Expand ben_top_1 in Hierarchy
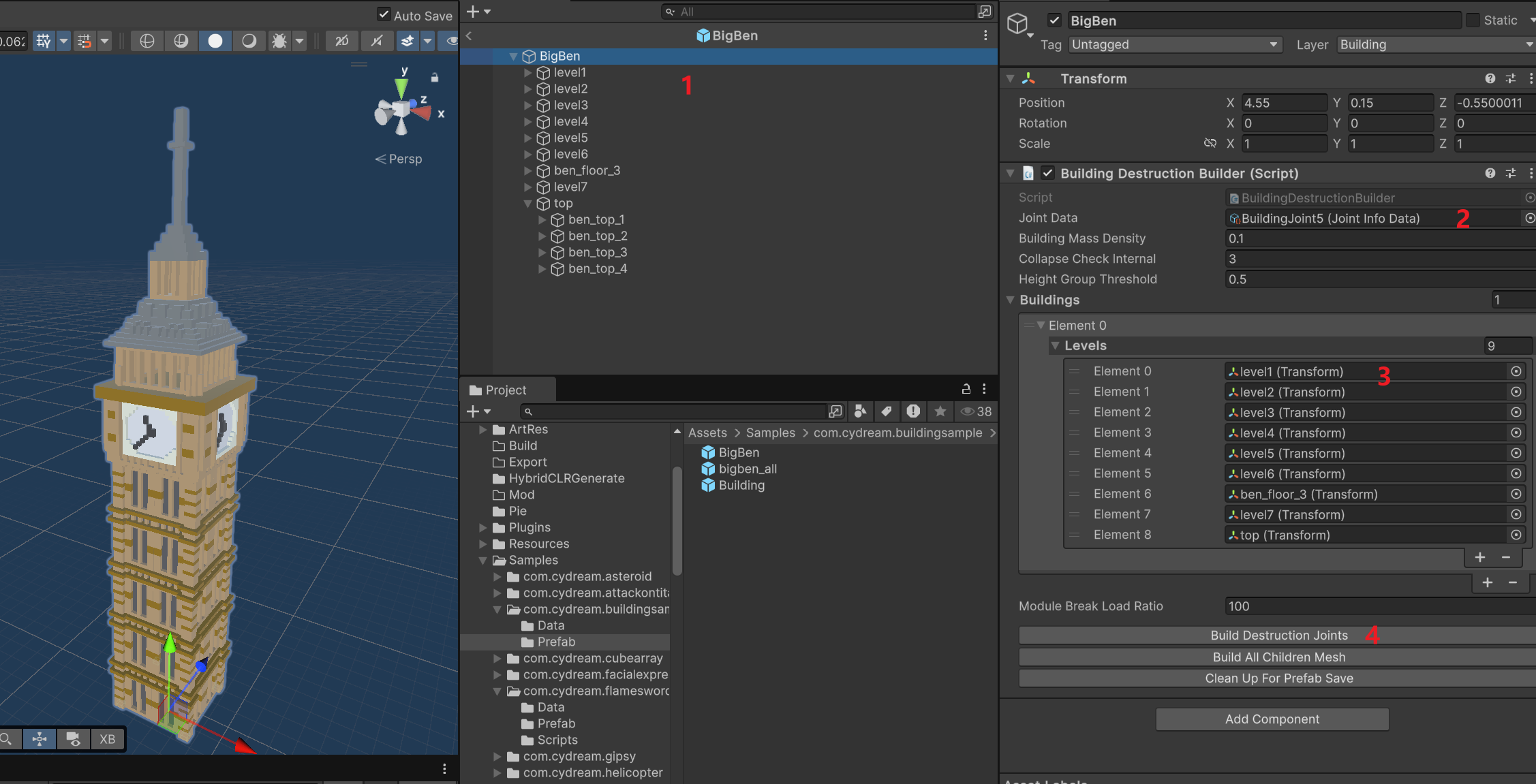 542,219
